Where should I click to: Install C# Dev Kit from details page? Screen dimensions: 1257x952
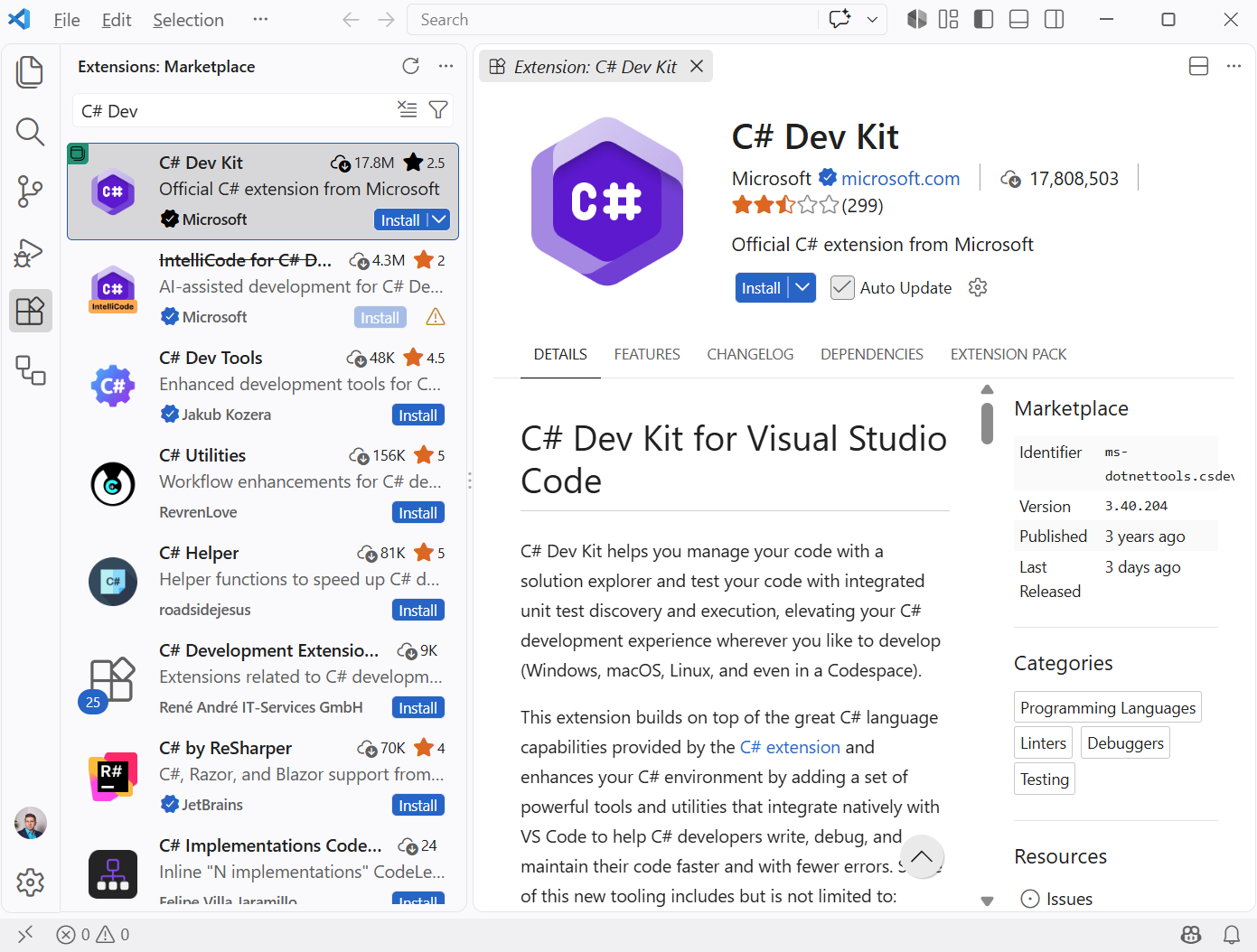(762, 287)
